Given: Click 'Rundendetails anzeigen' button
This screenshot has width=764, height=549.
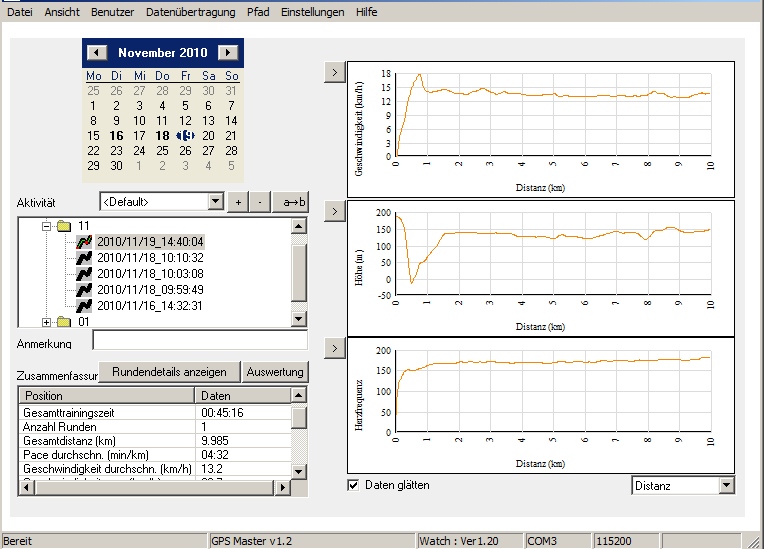Looking at the screenshot, I should 169,371.
